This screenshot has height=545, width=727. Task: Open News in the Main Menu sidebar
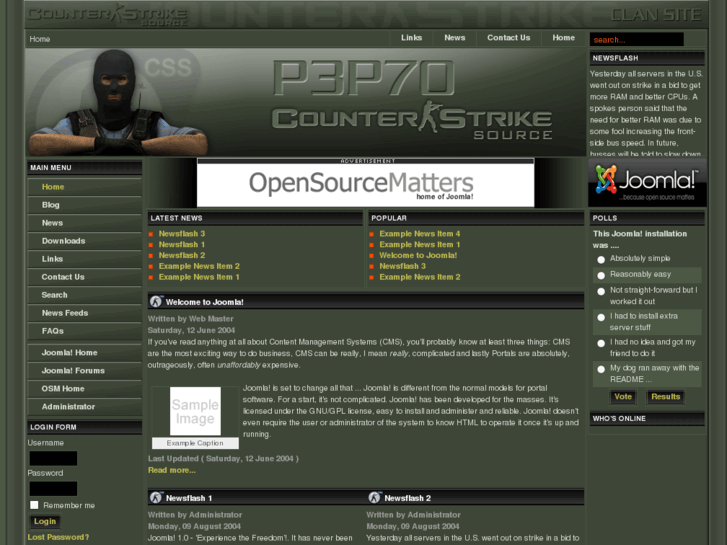(x=84, y=223)
